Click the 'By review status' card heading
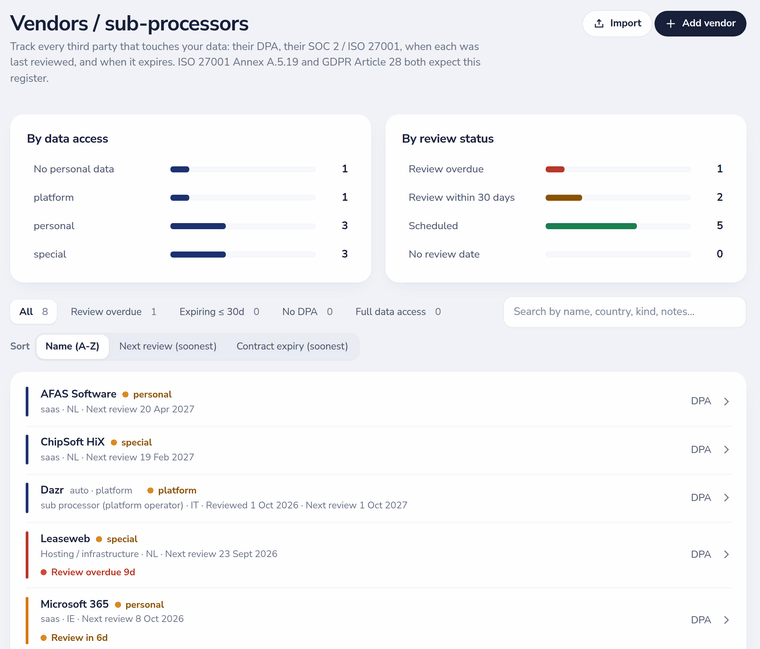 [448, 139]
